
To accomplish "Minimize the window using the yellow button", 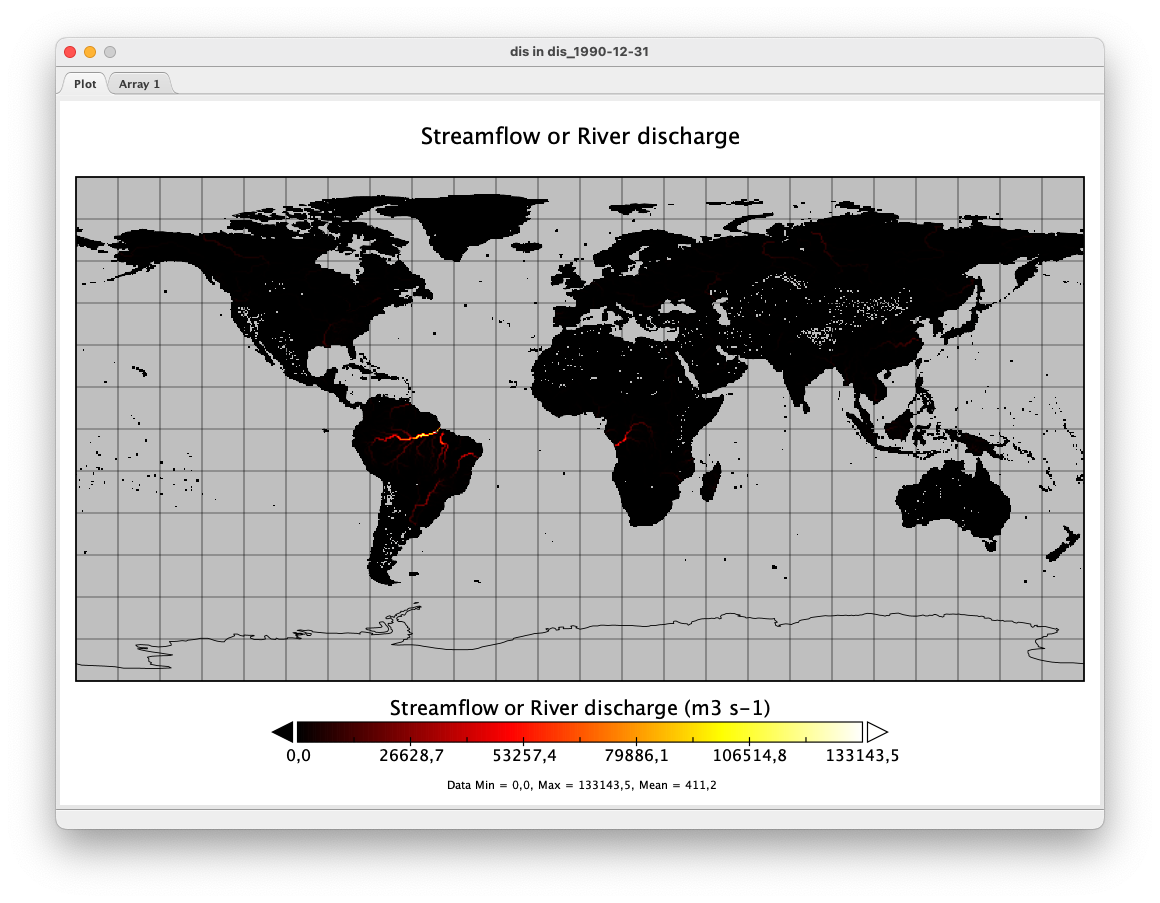I will click(90, 52).
